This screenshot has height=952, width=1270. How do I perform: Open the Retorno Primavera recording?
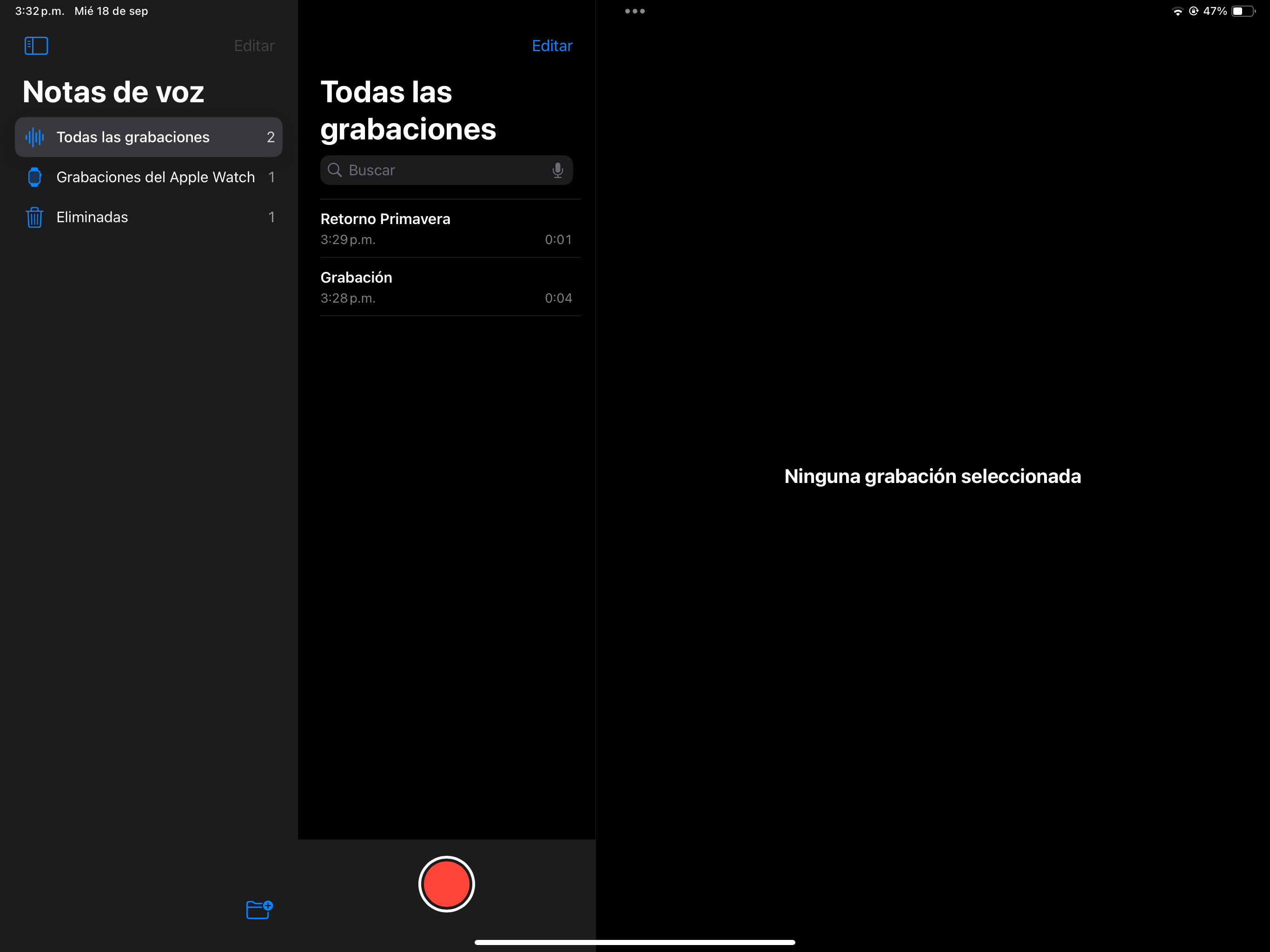pyautogui.click(x=445, y=229)
